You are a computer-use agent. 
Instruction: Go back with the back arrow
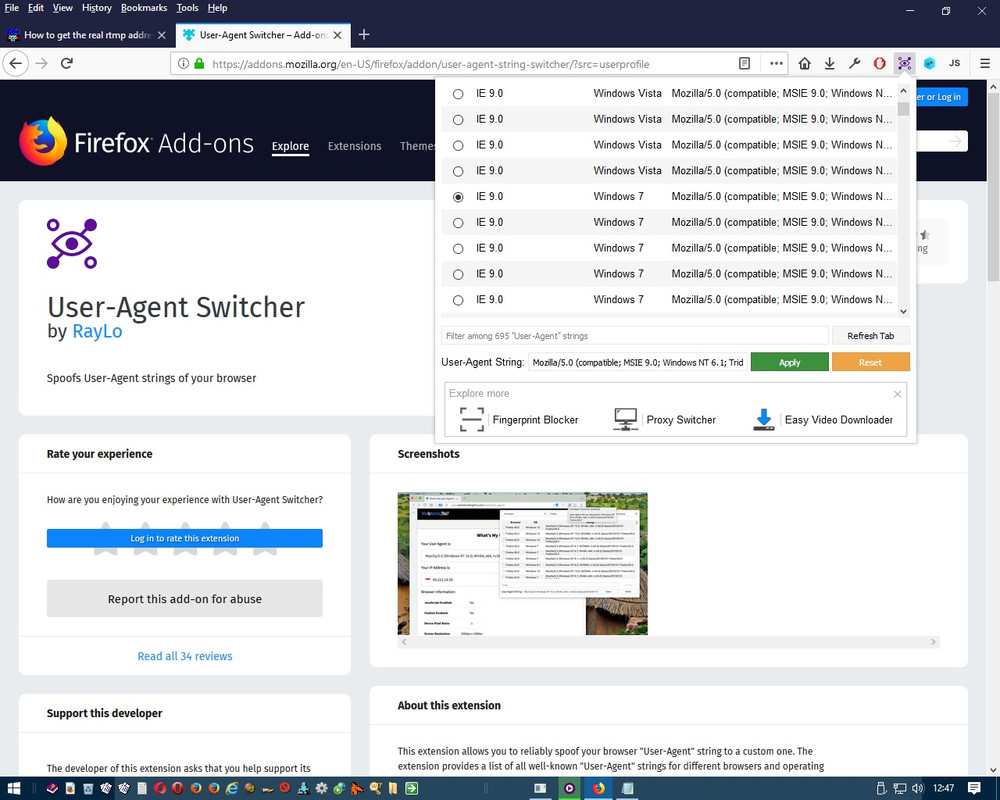coord(16,63)
